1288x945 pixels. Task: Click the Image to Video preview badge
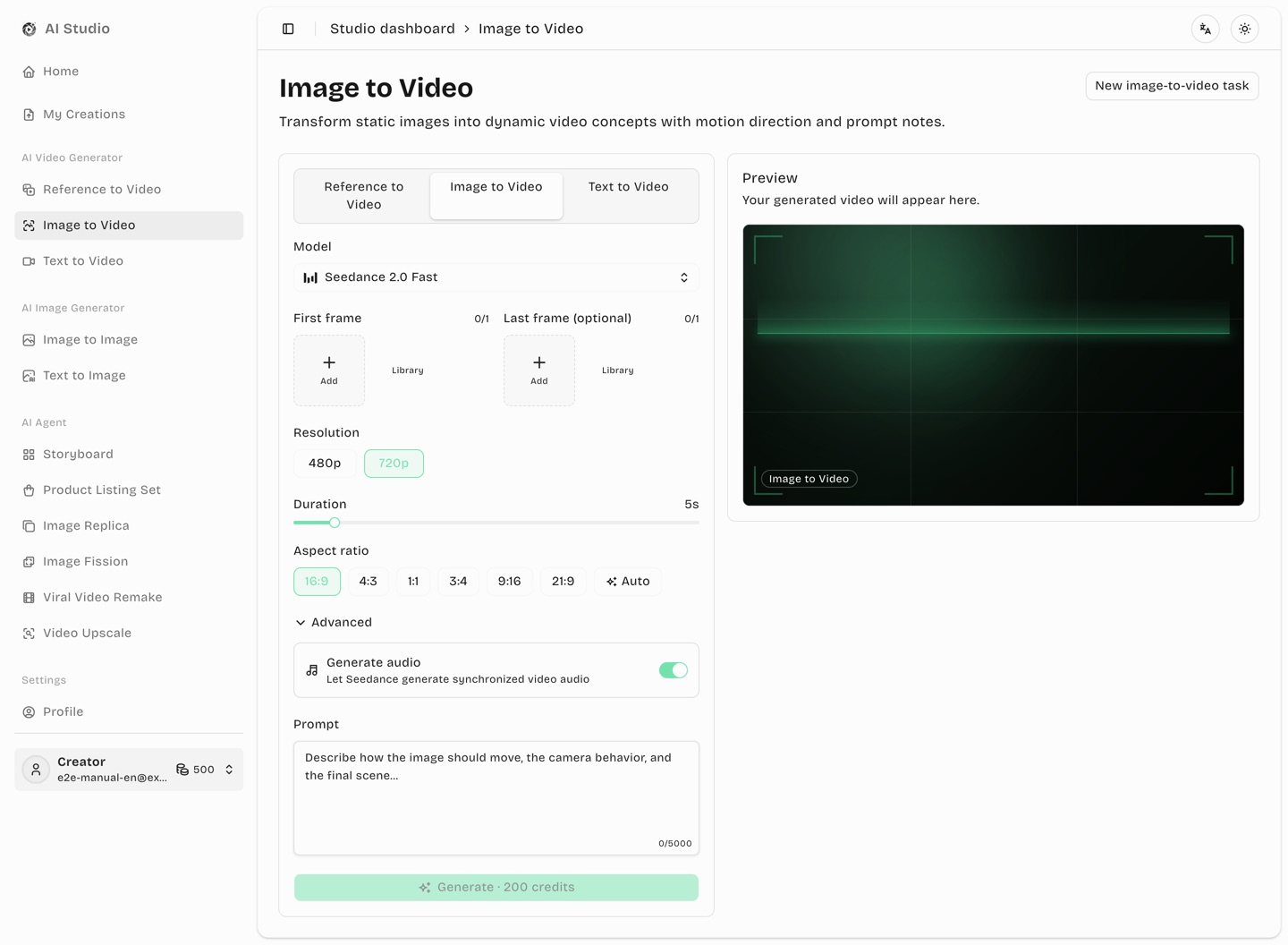(x=809, y=479)
